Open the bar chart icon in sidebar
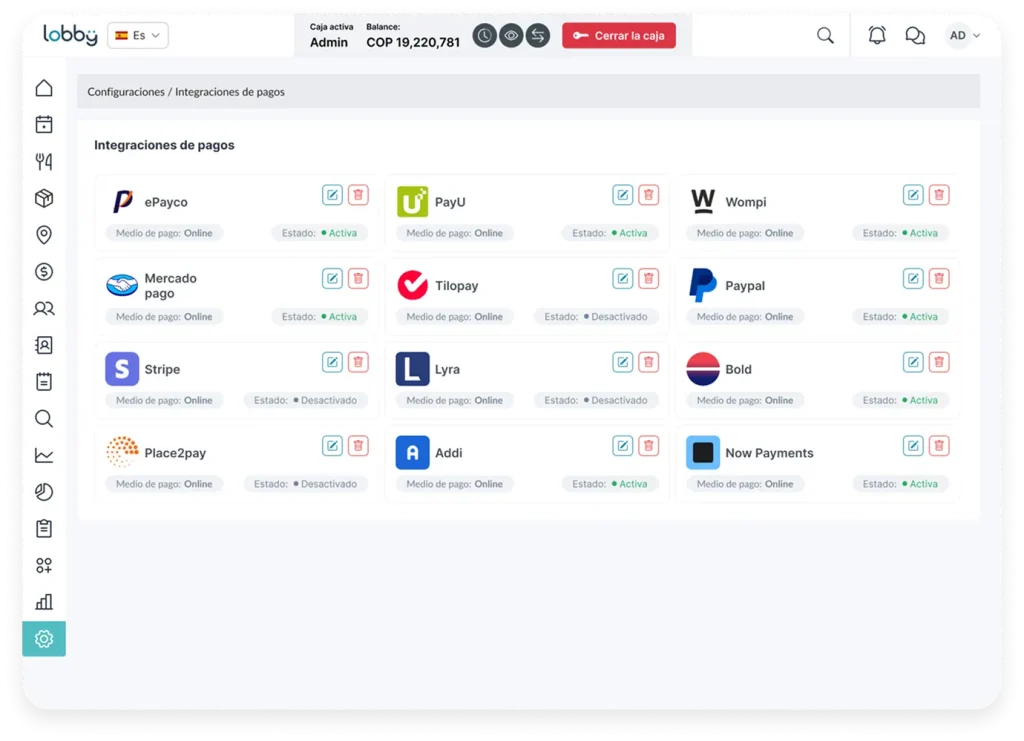 tap(44, 602)
